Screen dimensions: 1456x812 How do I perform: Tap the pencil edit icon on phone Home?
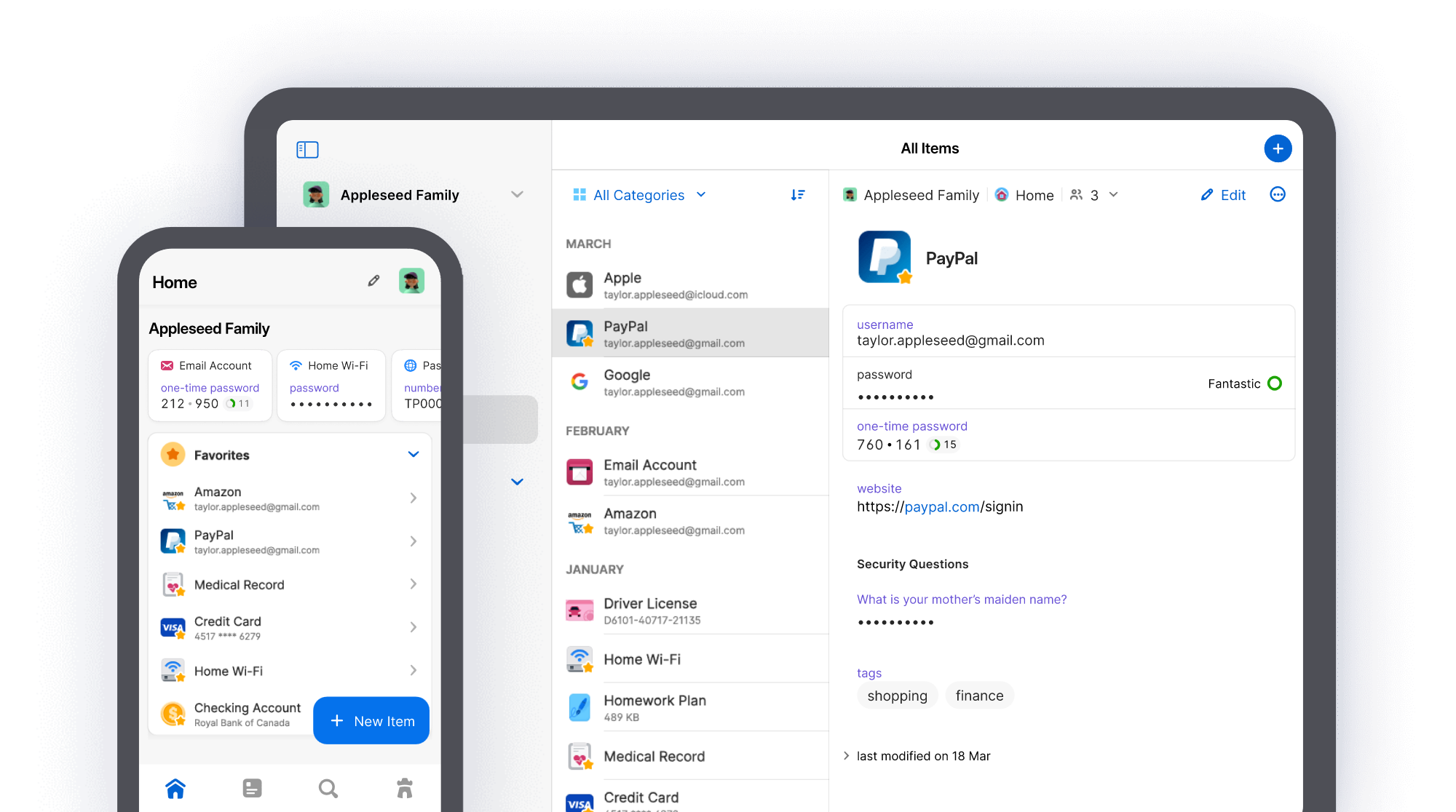373,281
